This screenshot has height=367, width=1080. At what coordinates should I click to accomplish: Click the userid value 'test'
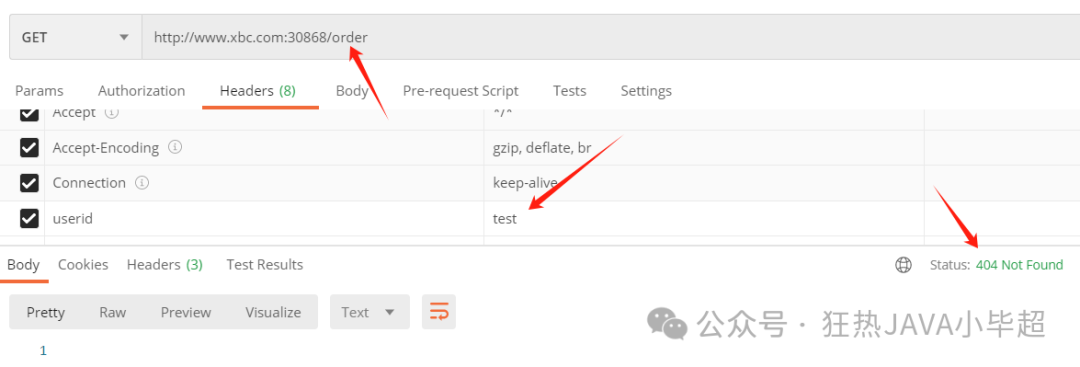pyautogui.click(x=505, y=219)
